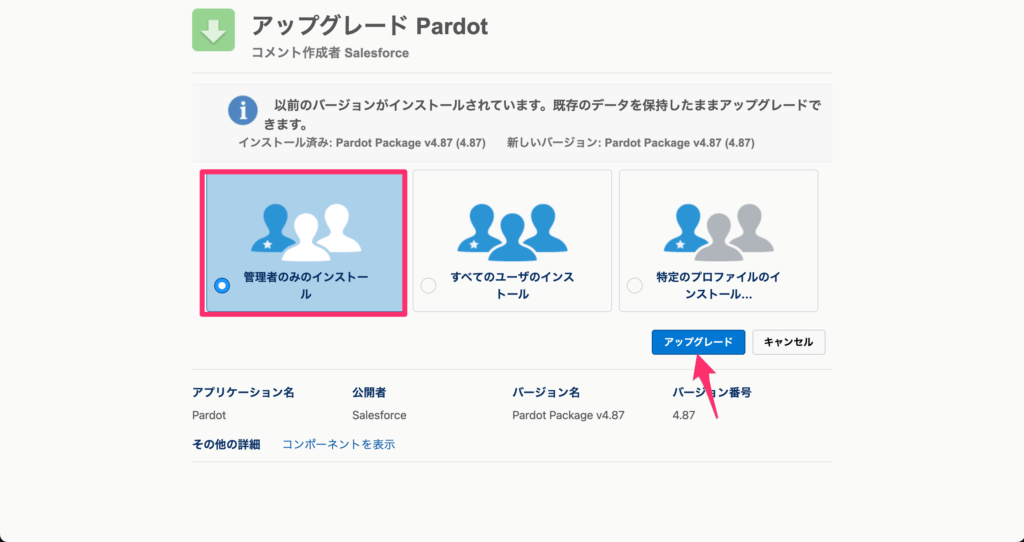Click the 特定のプロファイルのインストール... label text
The width and height of the screenshot is (1024, 542).
coord(718,285)
